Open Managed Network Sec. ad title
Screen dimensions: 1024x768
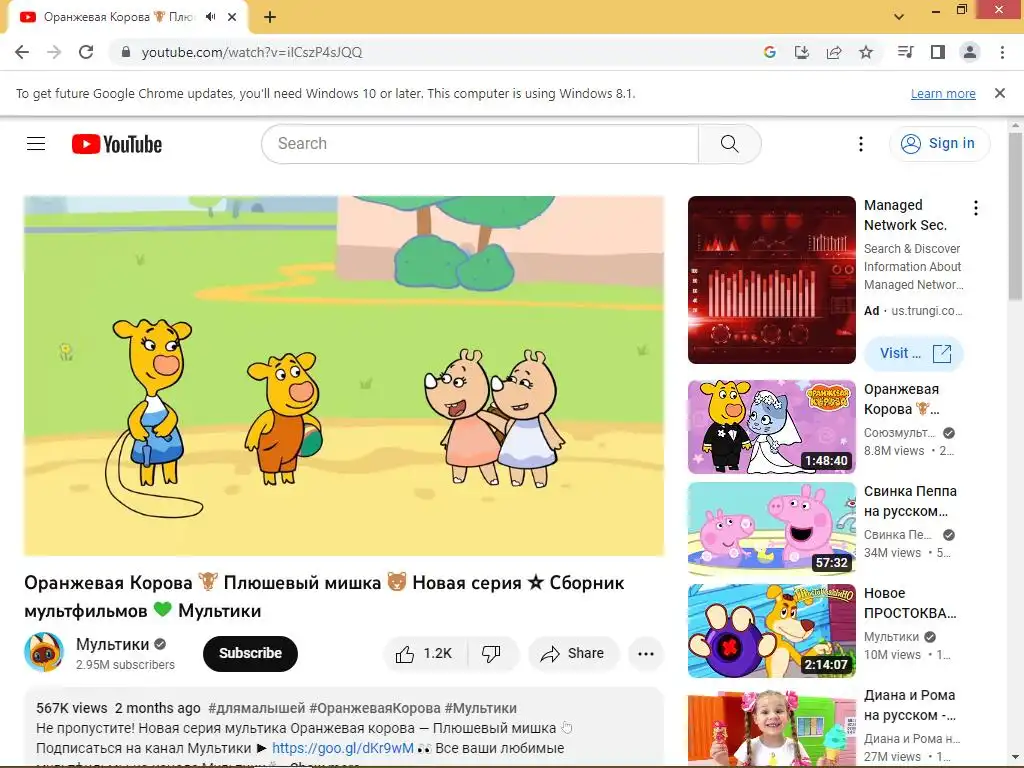[x=905, y=215]
